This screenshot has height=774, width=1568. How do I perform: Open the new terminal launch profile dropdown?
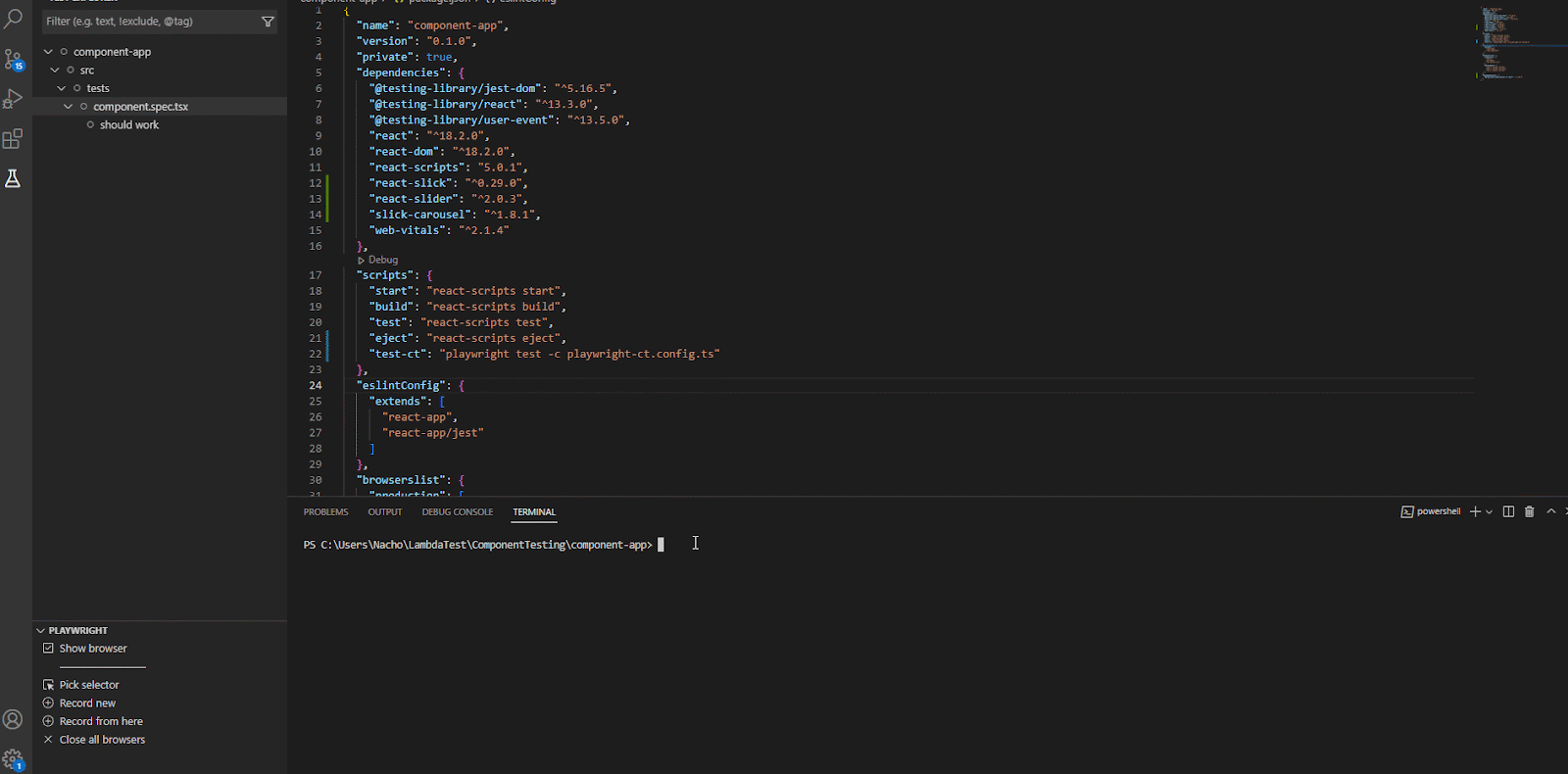point(1490,511)
